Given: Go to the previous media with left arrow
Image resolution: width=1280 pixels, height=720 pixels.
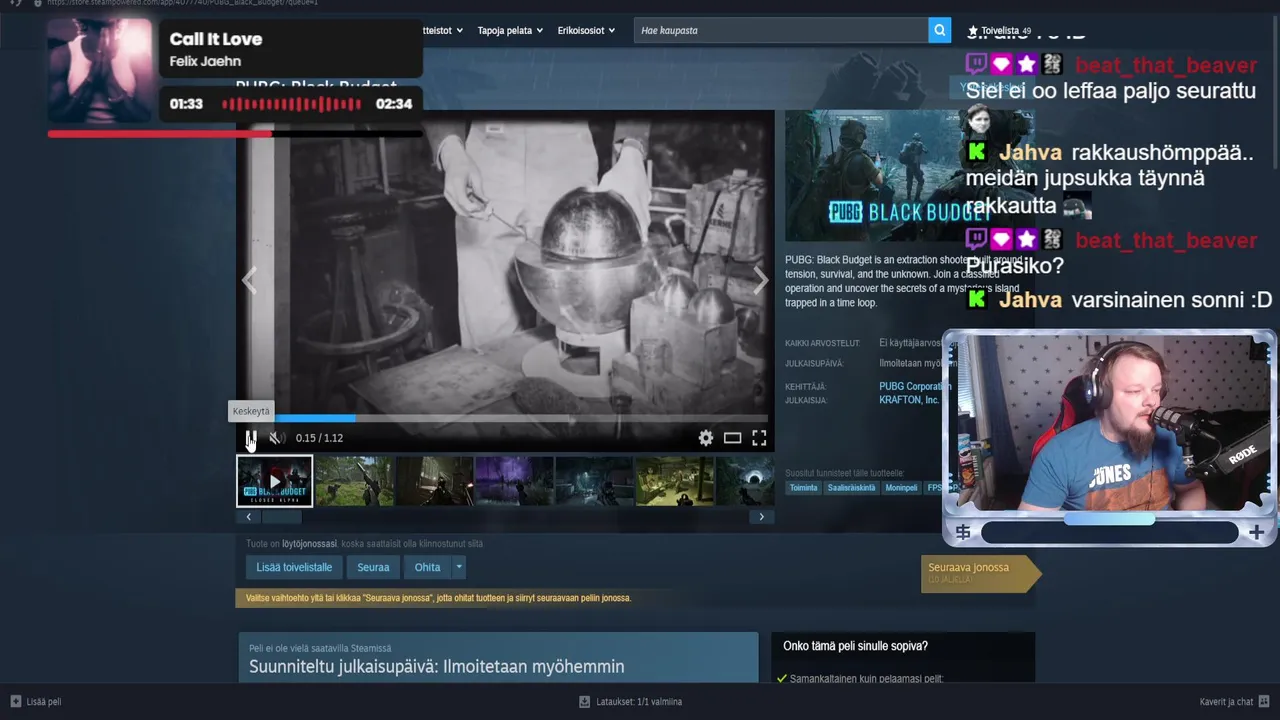Looking at the screenshot, I should (x=250, y=281).
